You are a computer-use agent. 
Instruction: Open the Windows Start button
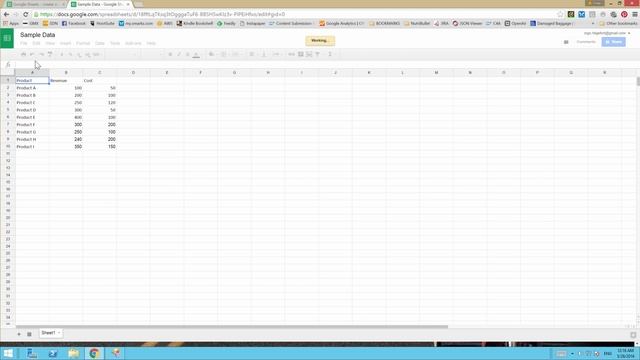coord(8,353)
